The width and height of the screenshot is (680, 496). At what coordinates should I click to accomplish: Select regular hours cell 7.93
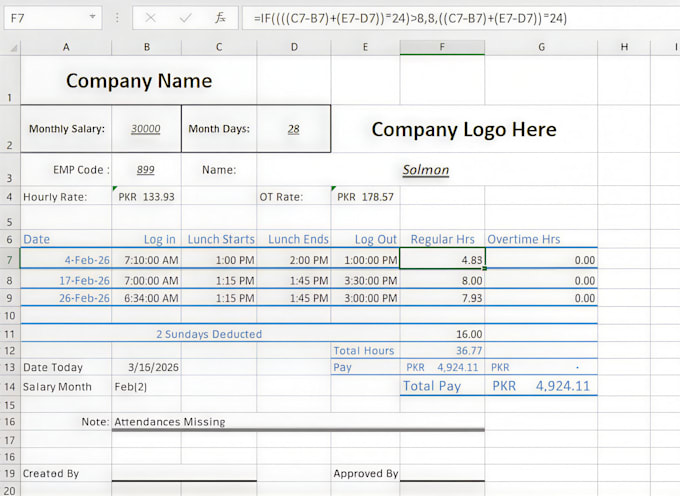click(x=442, y=298)
